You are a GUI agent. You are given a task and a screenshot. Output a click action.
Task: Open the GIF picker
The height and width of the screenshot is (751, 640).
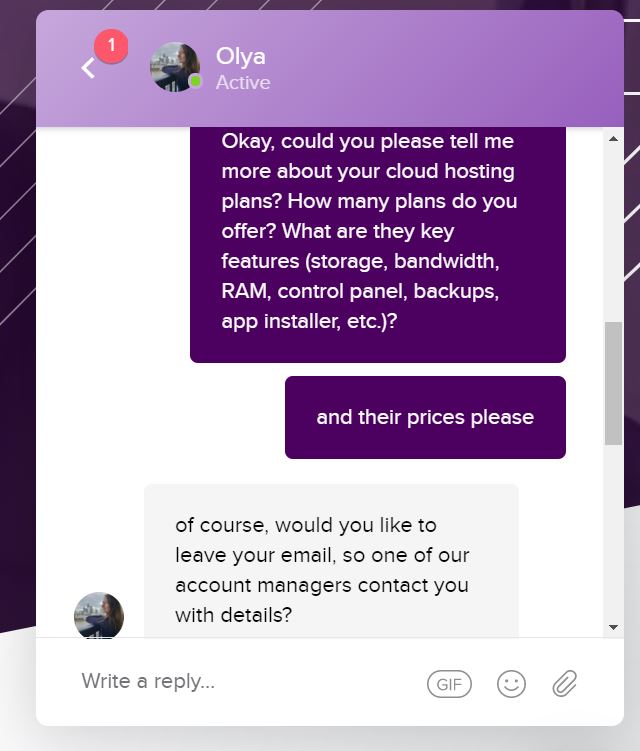(x=449, y=684)
